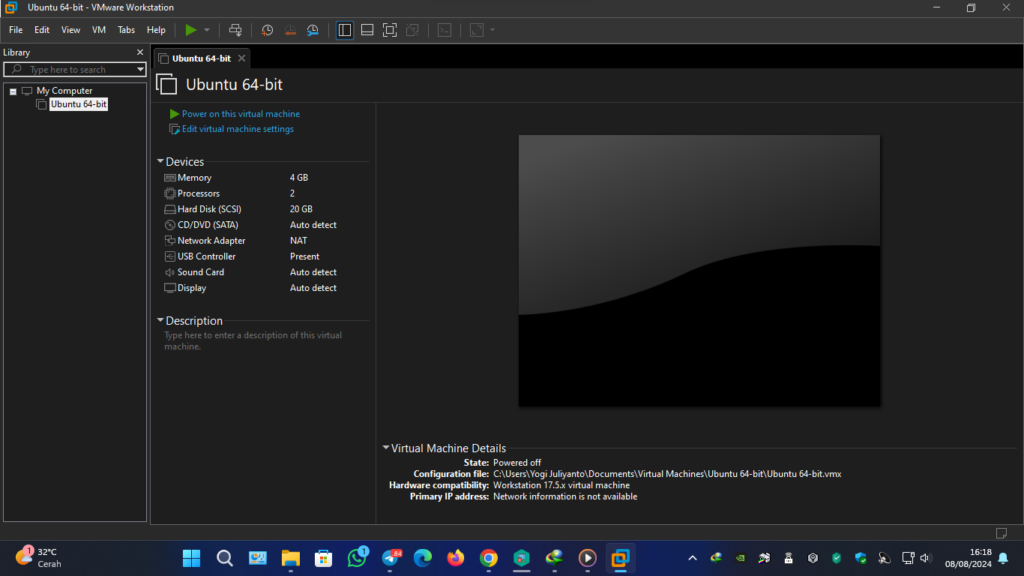
Task: Toggle the thumbnail bar display icon
Action: click(368, 30)
